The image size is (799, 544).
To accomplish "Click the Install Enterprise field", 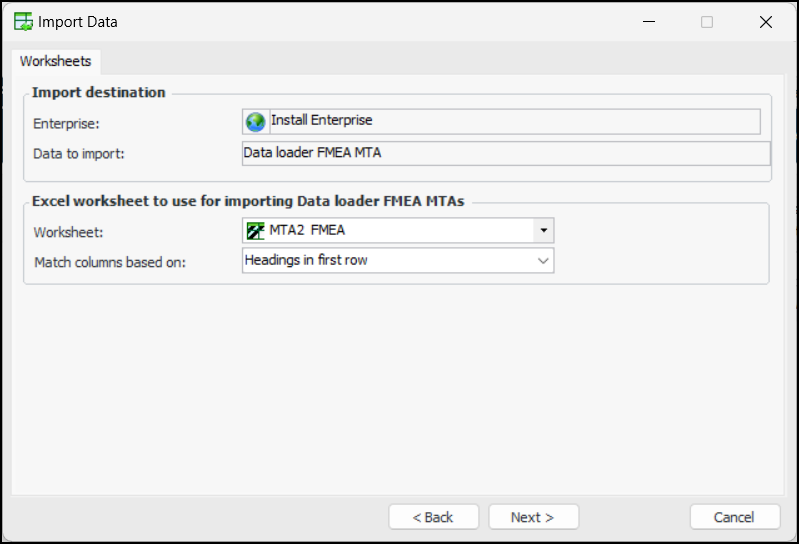I will [512, 121].
